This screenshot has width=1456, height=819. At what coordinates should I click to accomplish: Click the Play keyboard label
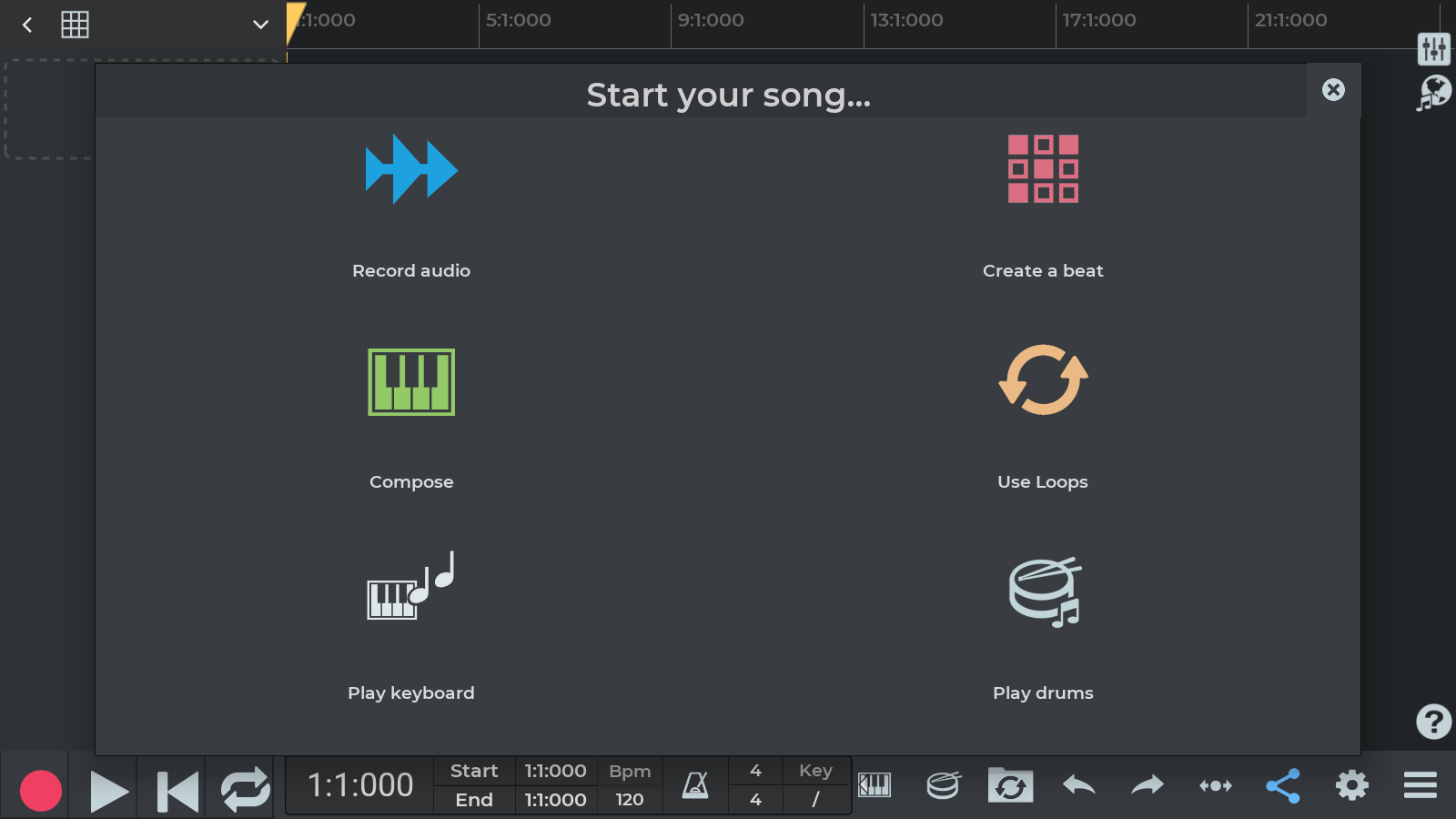click(411, 693)
